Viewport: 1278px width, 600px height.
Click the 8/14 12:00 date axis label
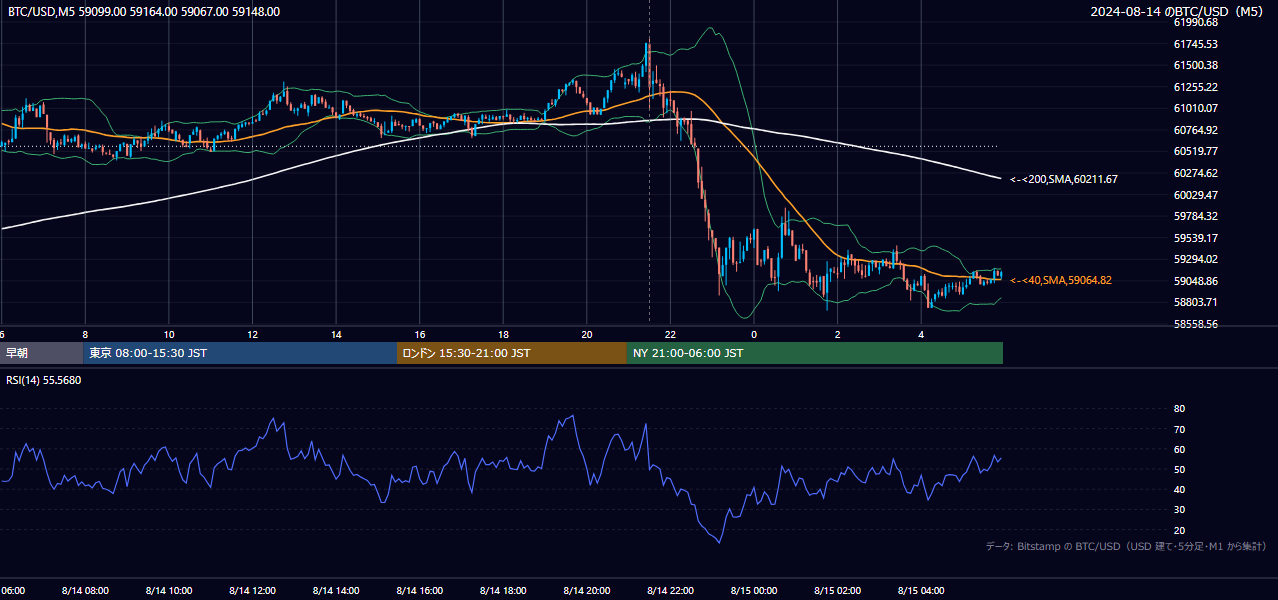252,591
